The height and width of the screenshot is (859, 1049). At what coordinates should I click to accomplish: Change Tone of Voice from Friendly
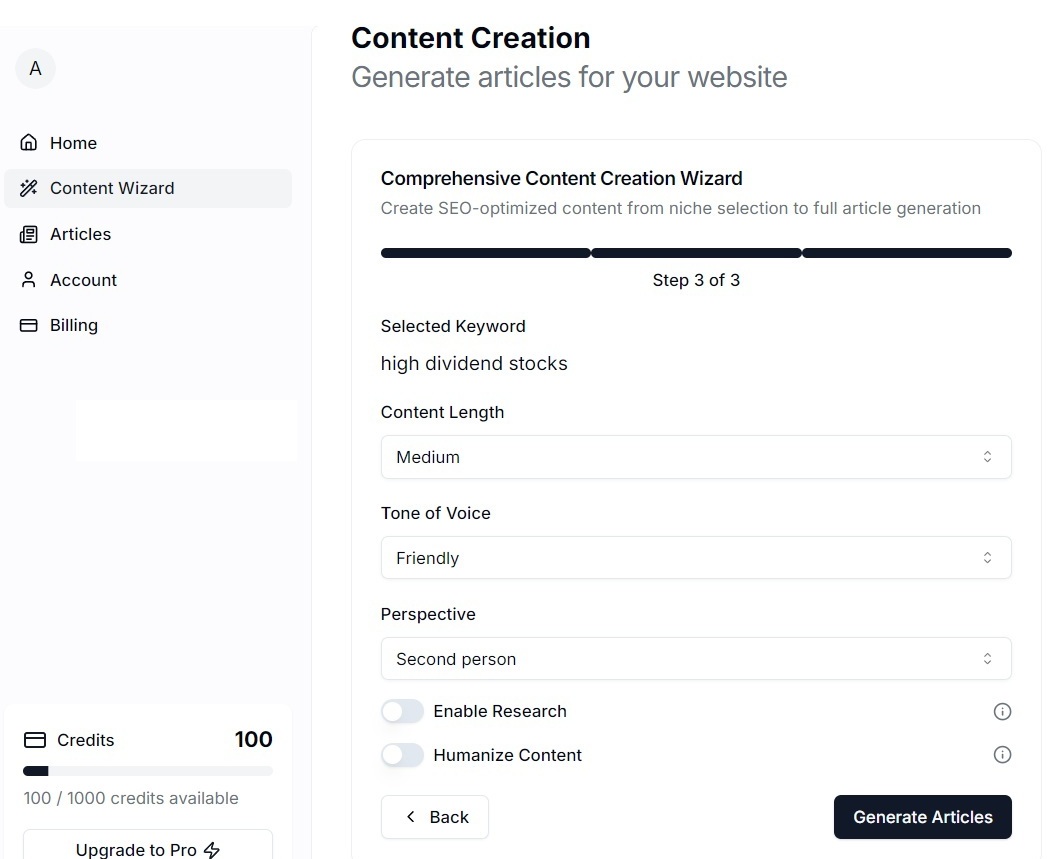[696, 557]
